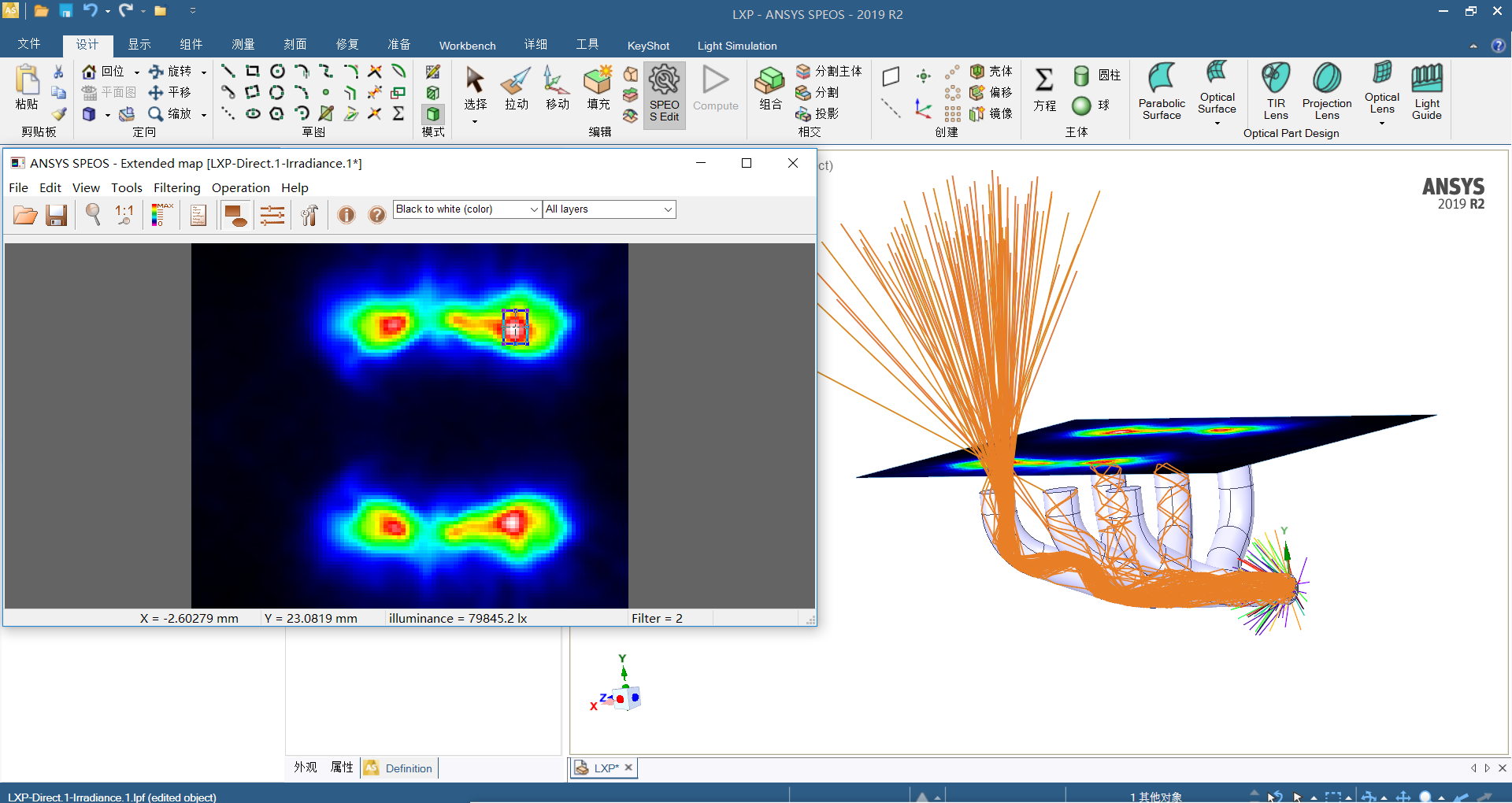Close the LXP document tab
Image resolution: width=1512 pixels, height=803 pixels.
tap(628, 768)
